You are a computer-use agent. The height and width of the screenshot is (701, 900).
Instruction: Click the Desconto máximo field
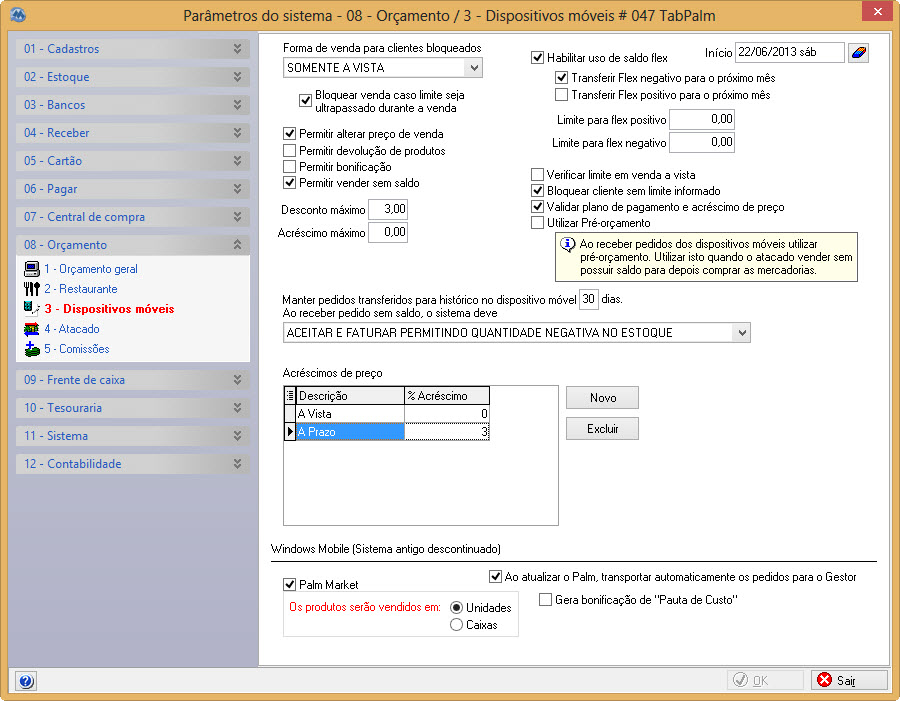388,209
